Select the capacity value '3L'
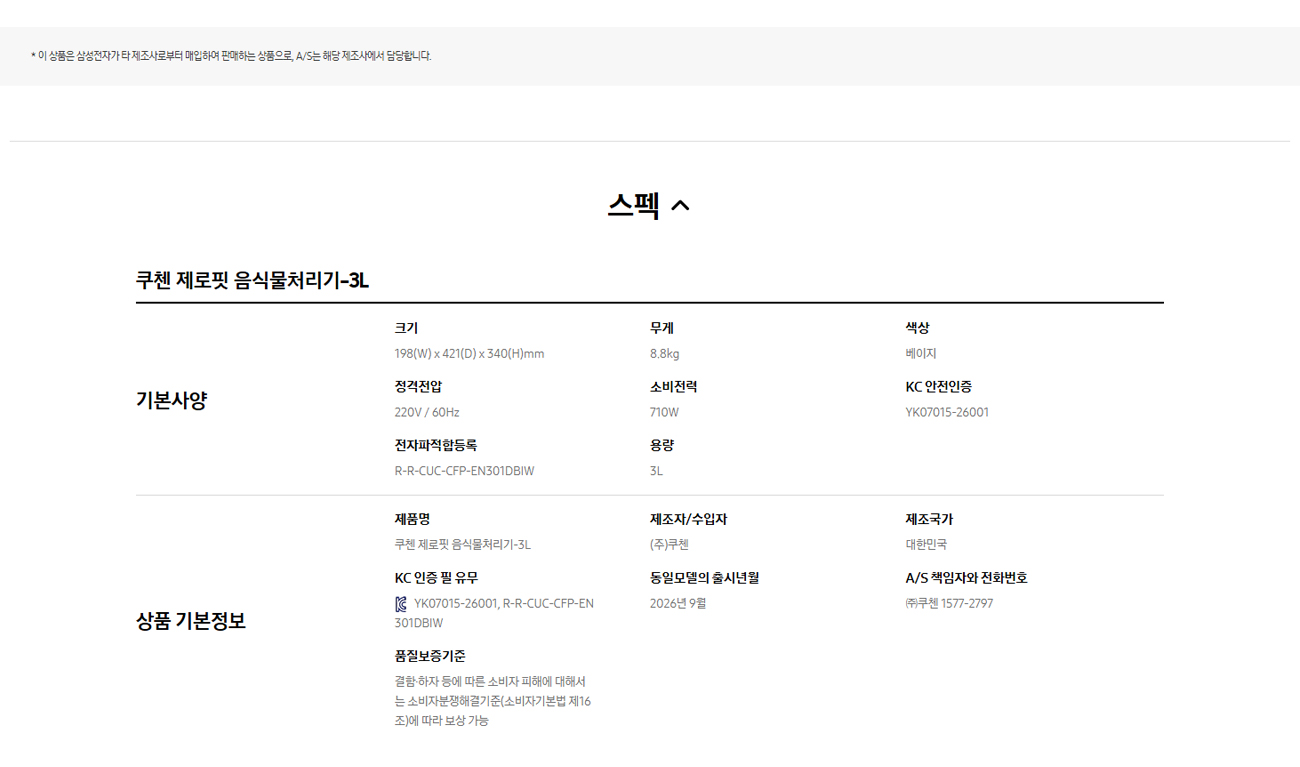1300x767 pixels. pos(656,471)
